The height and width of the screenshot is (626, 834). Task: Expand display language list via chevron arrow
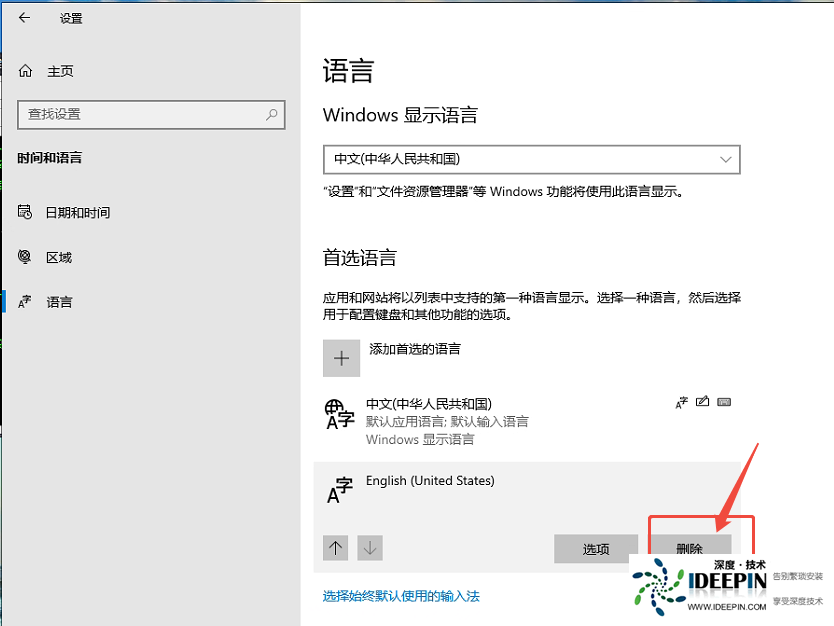(x=726, y=159)
